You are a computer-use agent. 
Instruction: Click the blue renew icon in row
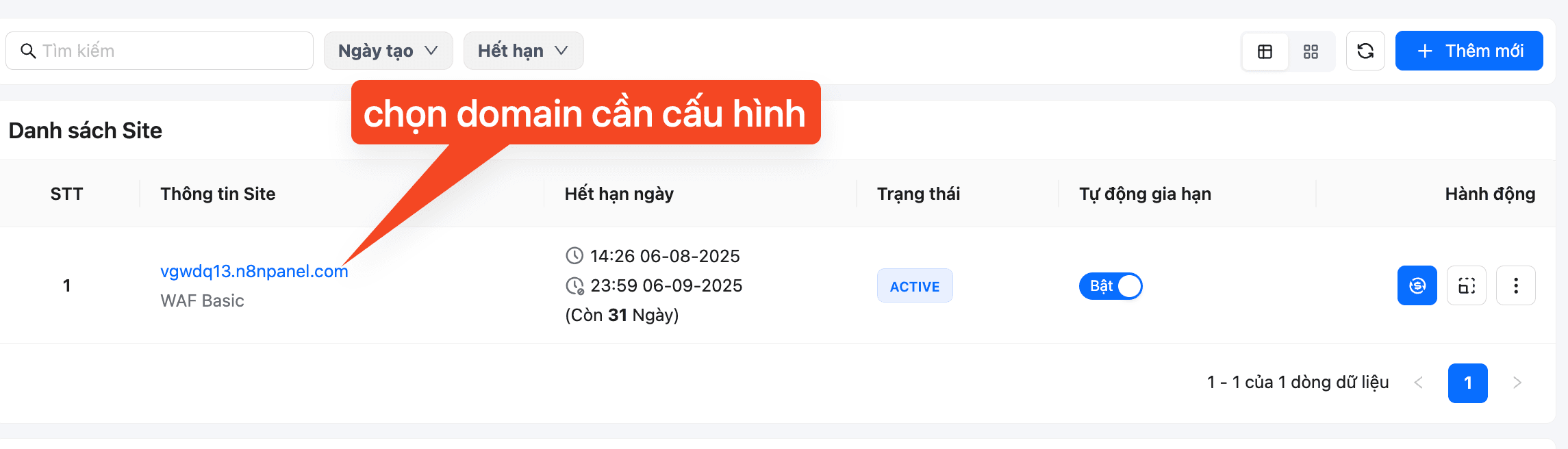coord(1417,285)
